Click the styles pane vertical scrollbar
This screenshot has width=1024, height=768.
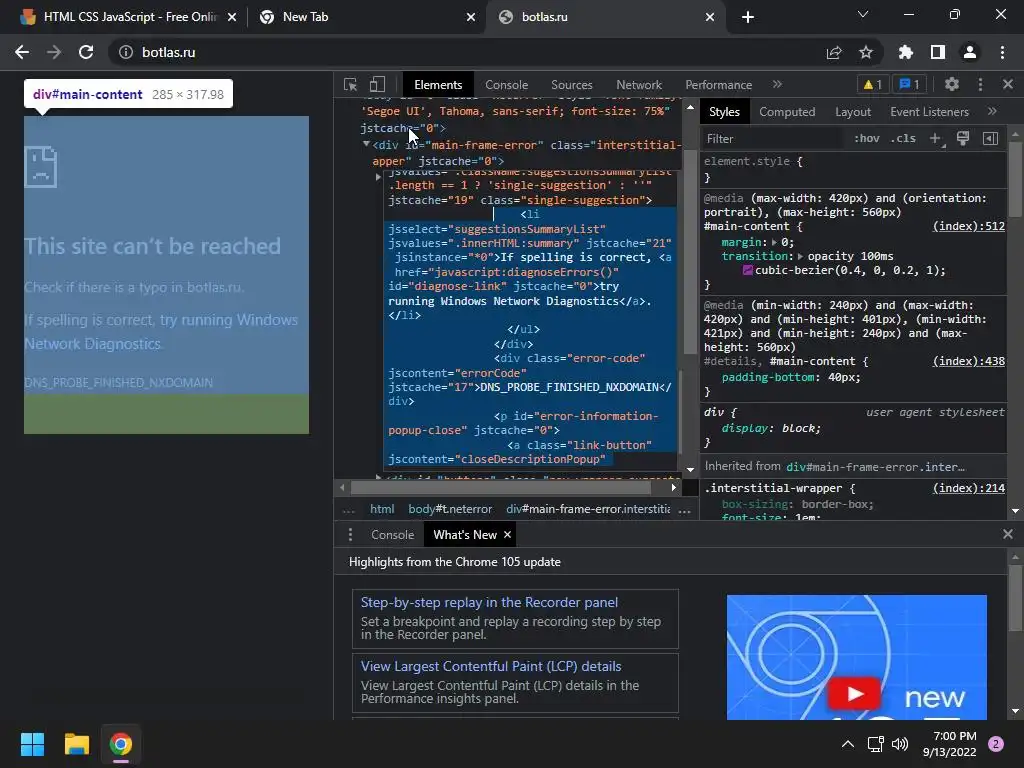(1015, 179)
